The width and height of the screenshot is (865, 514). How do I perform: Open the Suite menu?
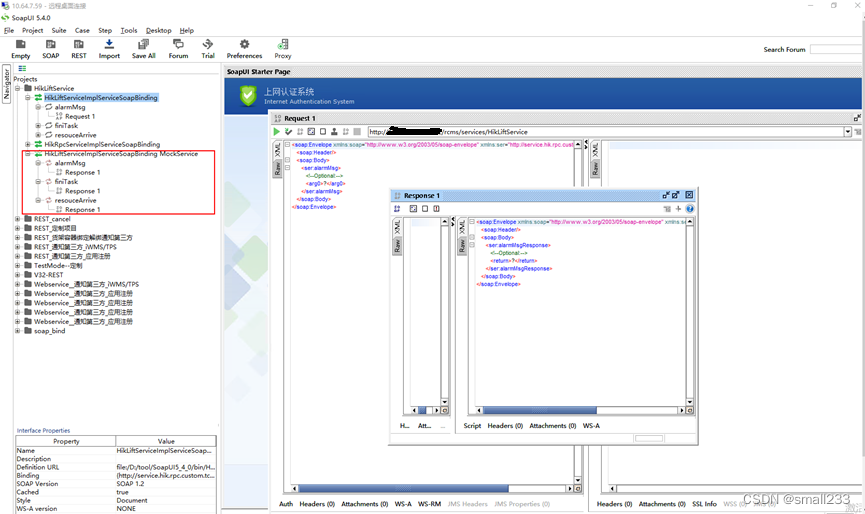click(59, 30)
